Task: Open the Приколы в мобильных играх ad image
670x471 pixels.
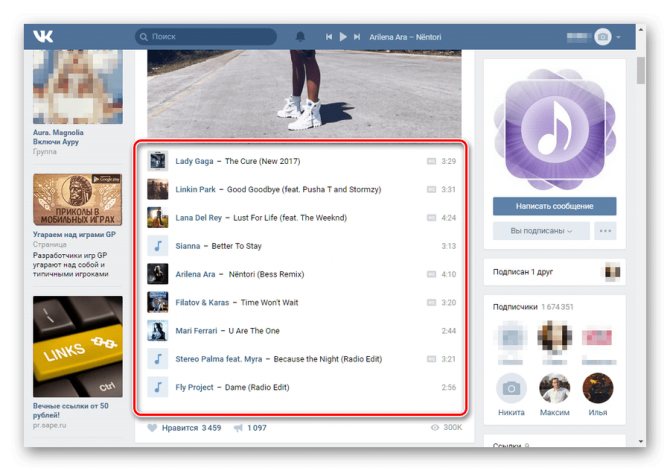Action: [78, 200]
